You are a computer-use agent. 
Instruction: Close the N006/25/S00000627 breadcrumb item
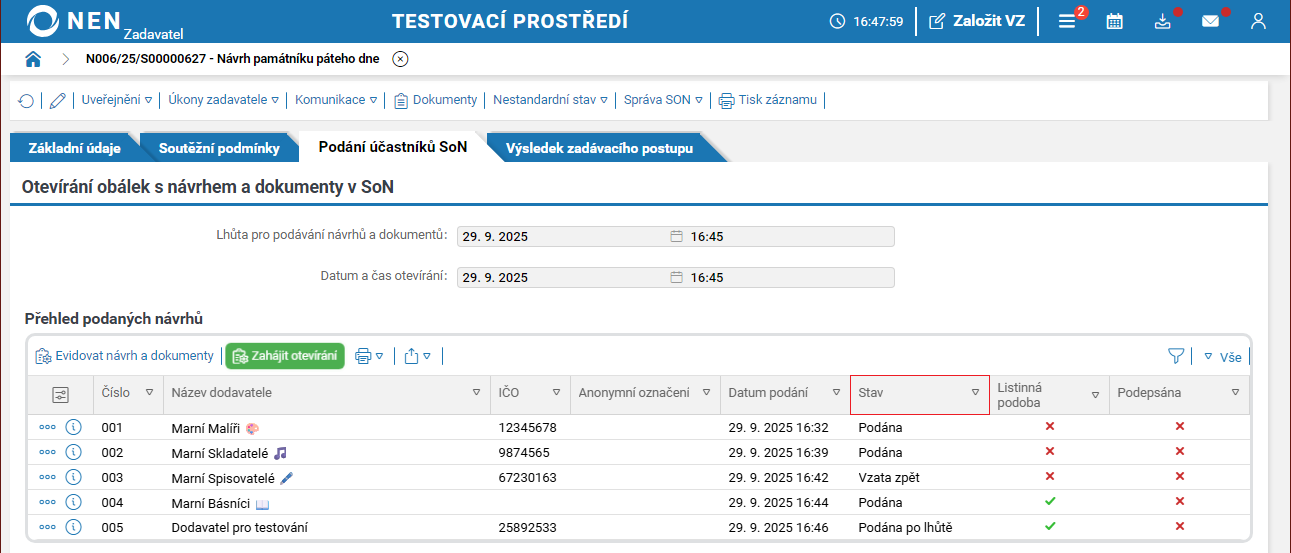(400, 59)
